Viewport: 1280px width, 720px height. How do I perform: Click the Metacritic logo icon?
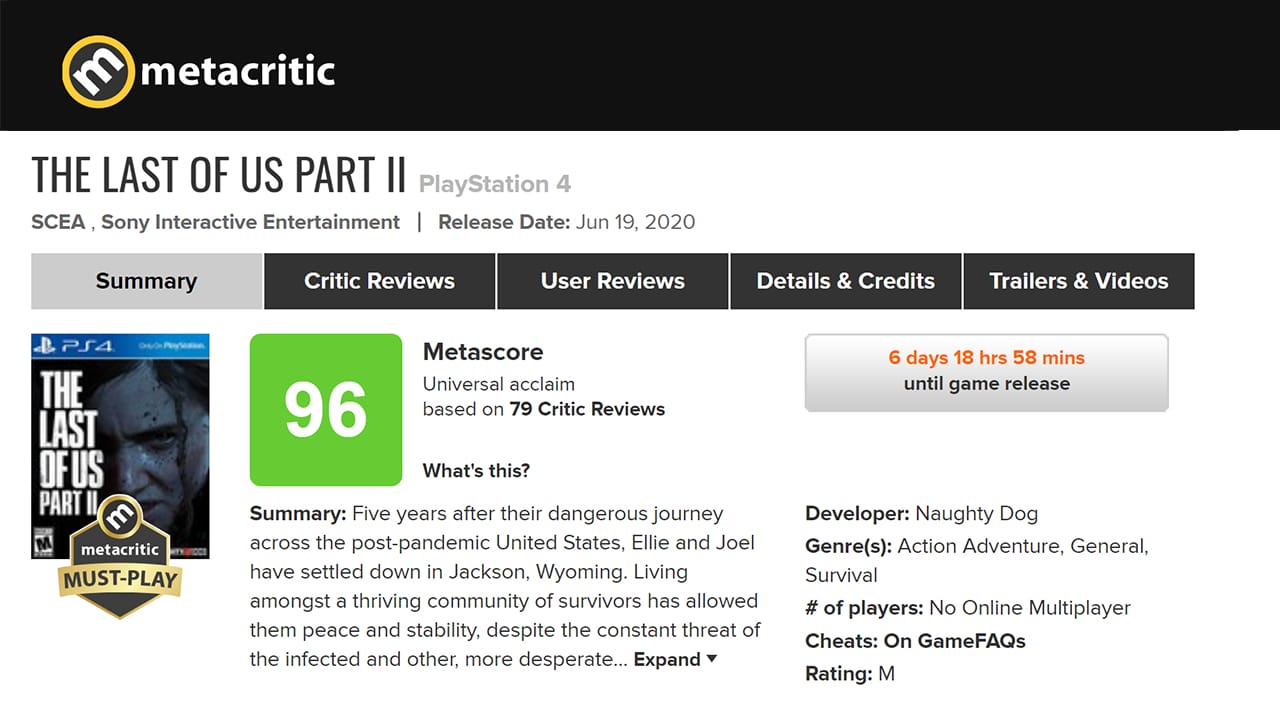(97, 72)
